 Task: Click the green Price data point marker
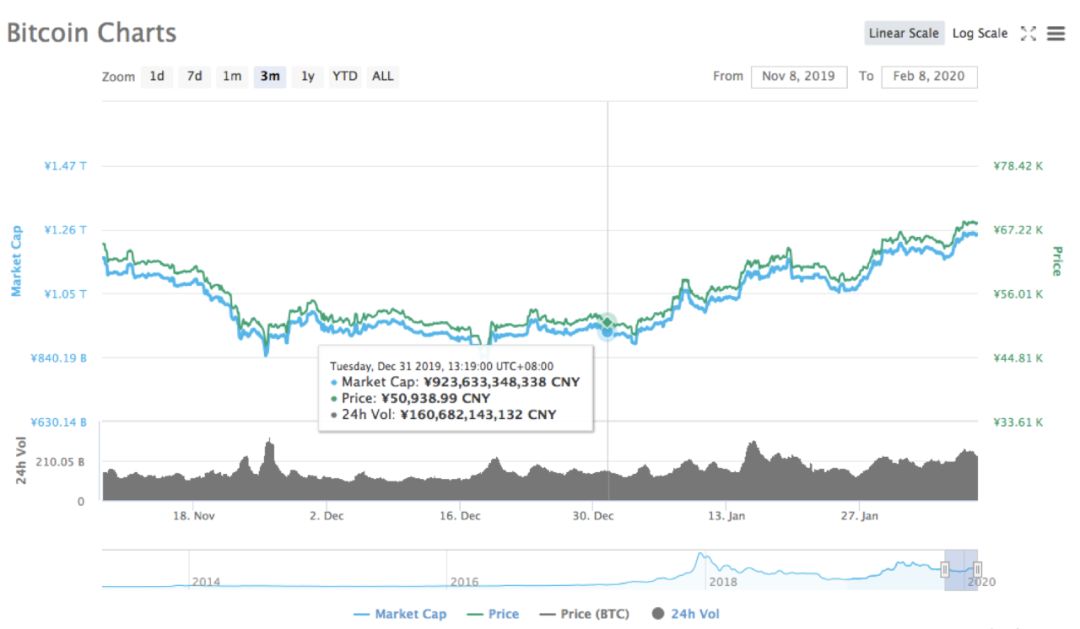(x=608, y=322)
